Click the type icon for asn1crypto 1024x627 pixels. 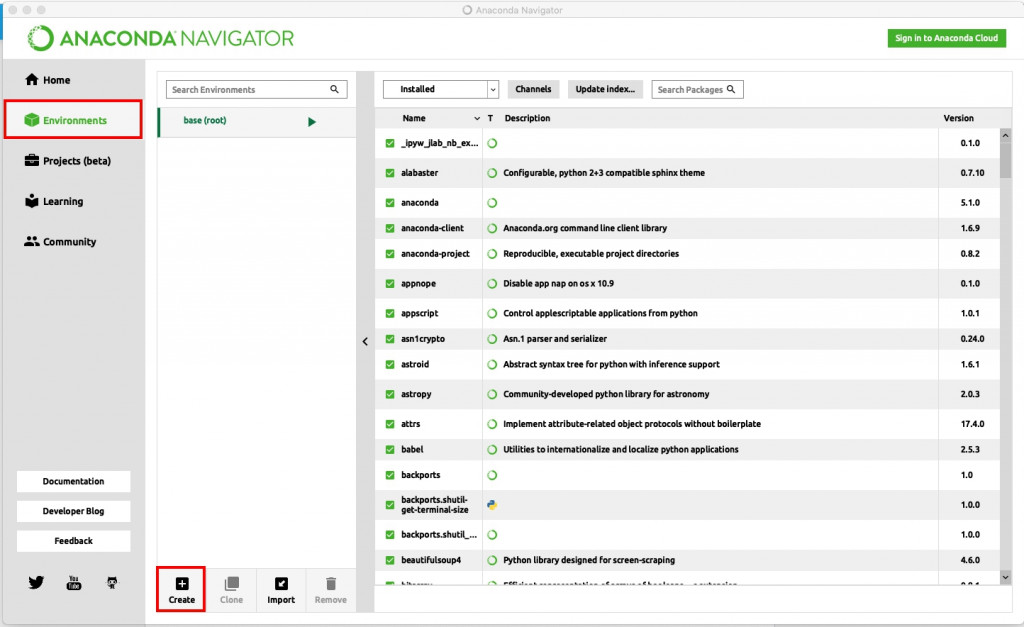(492, 339)
